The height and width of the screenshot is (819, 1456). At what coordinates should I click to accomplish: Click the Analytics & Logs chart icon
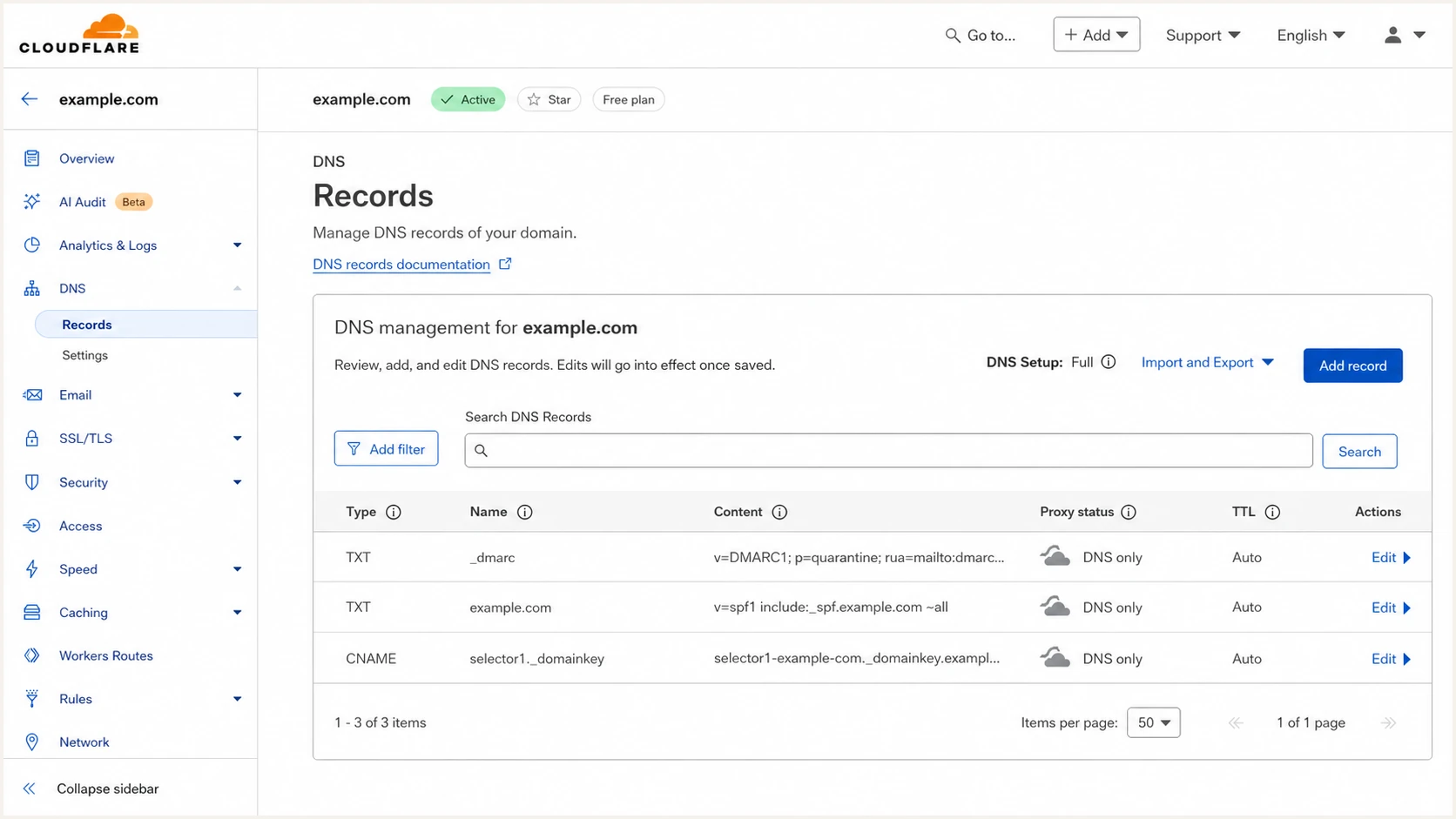pos(32,245)
